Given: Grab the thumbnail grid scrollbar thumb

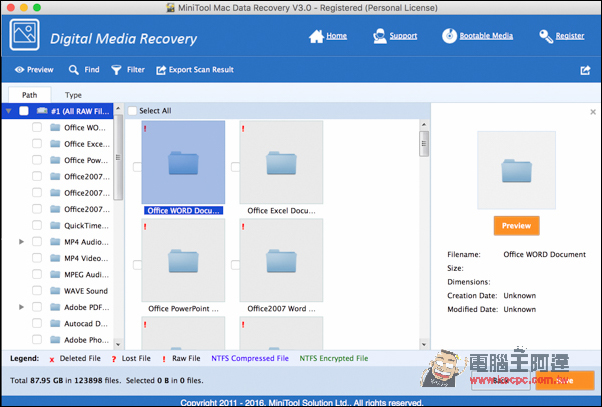Looking at the screenshot, I should pyautogui.click(x=424, y=144).
